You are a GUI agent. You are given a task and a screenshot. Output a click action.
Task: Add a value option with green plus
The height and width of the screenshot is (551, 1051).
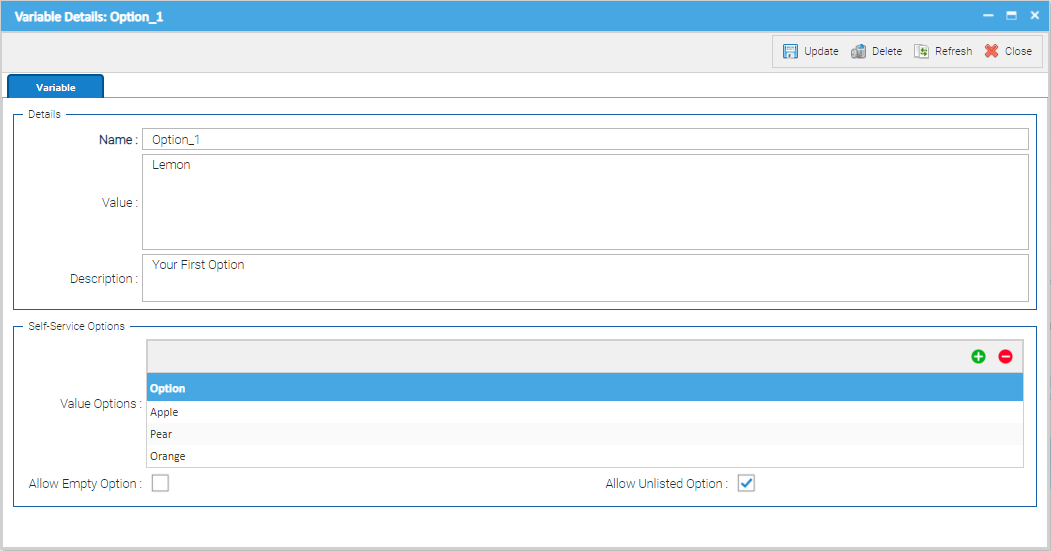coord(978,357)
